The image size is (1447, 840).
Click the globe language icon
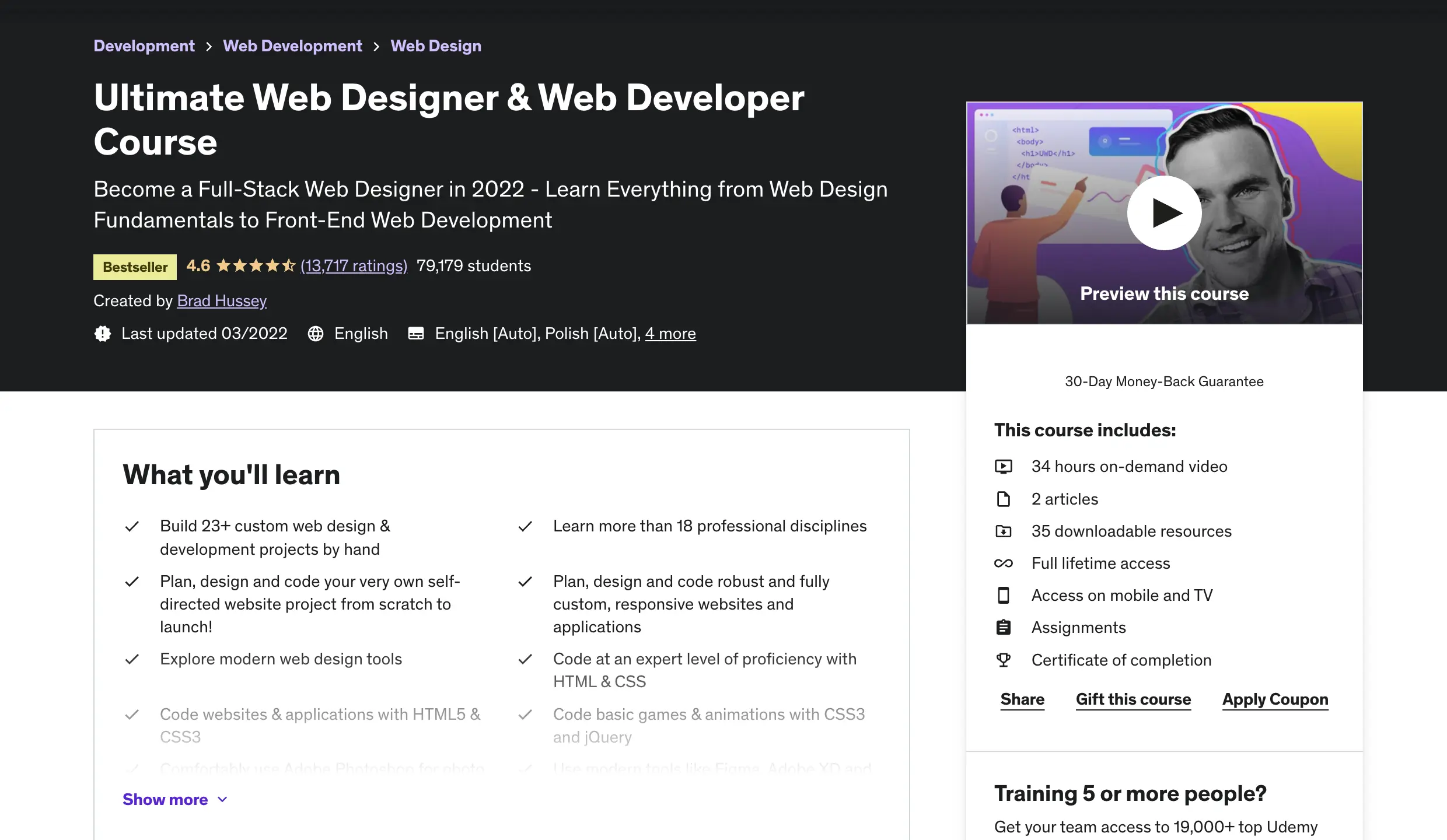pyautogui.click(x=316, y=334)
